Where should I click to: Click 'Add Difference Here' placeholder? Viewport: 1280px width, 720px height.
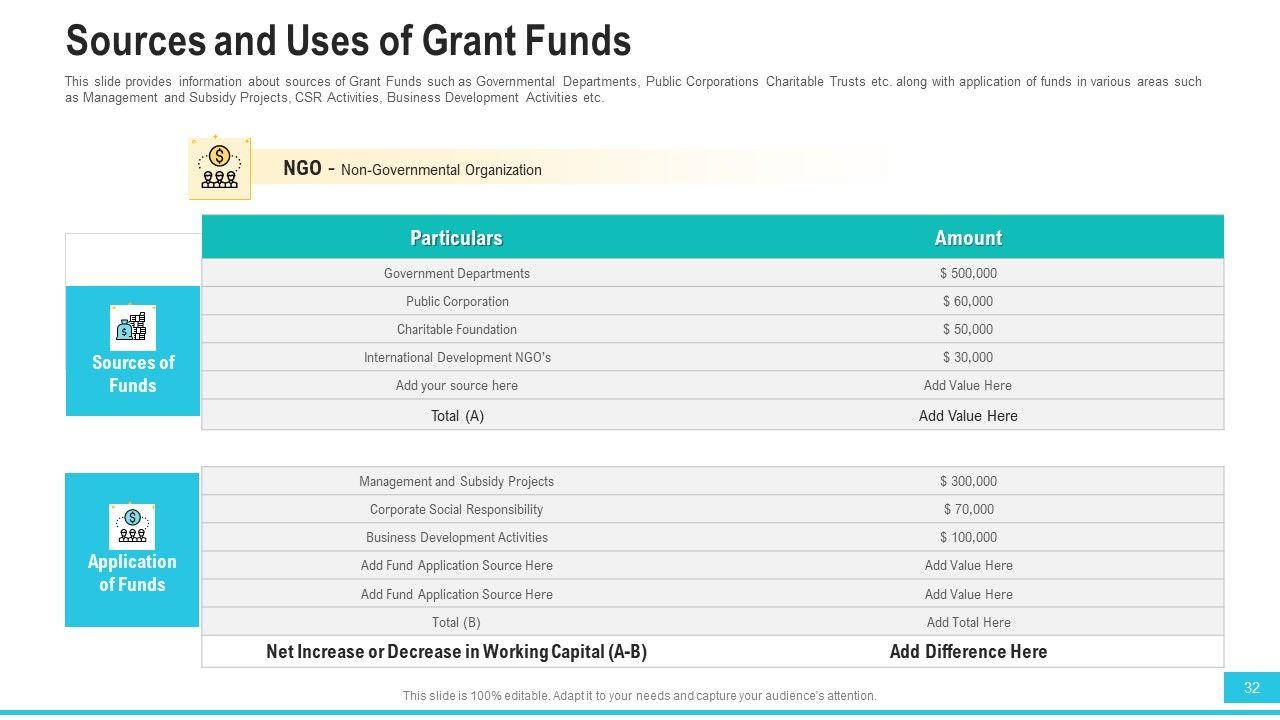[968, 652]
